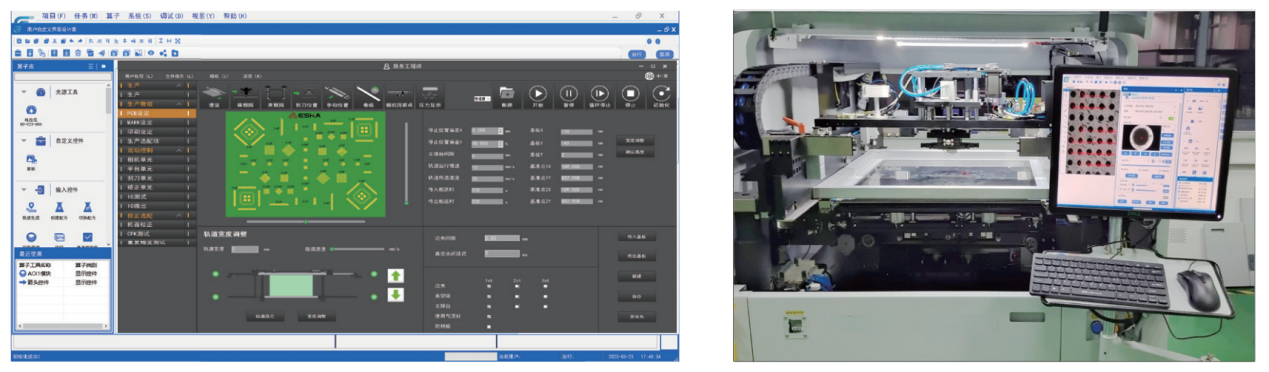This screenshot has height=372, width=1269.
Task: Click the 循环停止 step-play icon
Action: (x=600, y=92)
